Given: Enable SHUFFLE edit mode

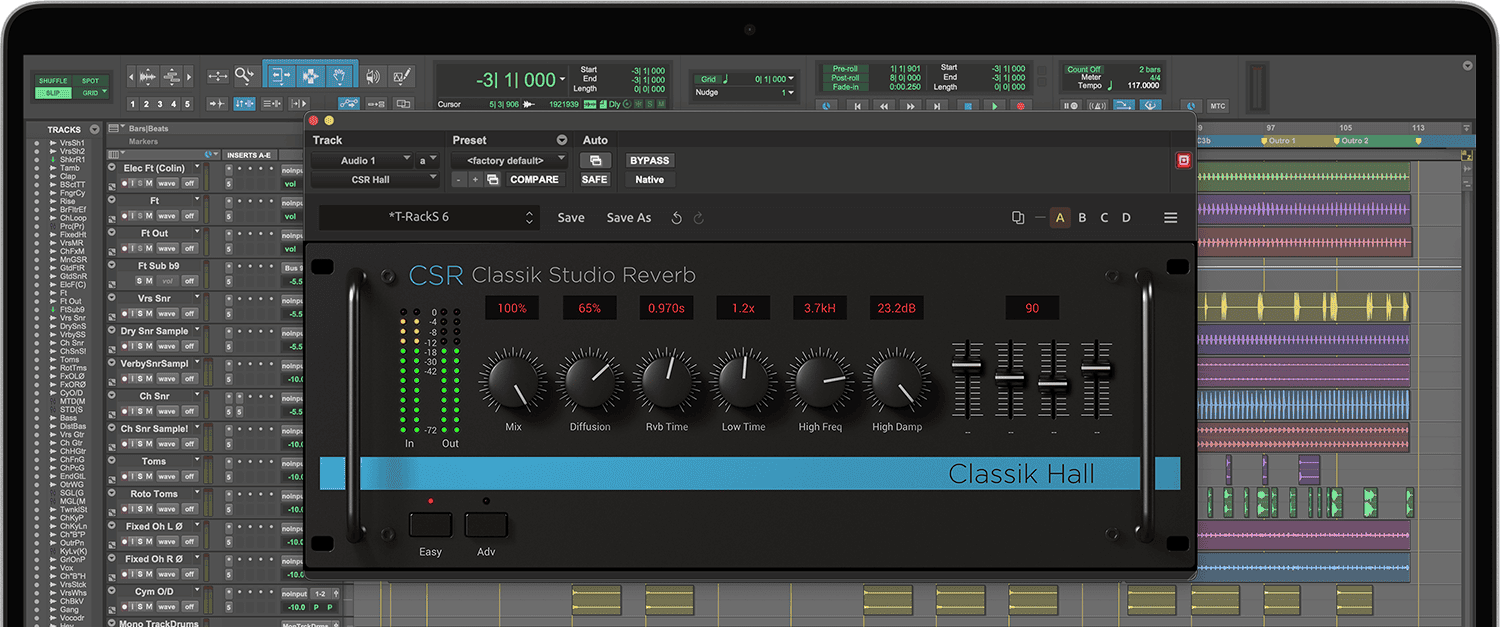Looking at the screenshot, I should click(51, 81).
